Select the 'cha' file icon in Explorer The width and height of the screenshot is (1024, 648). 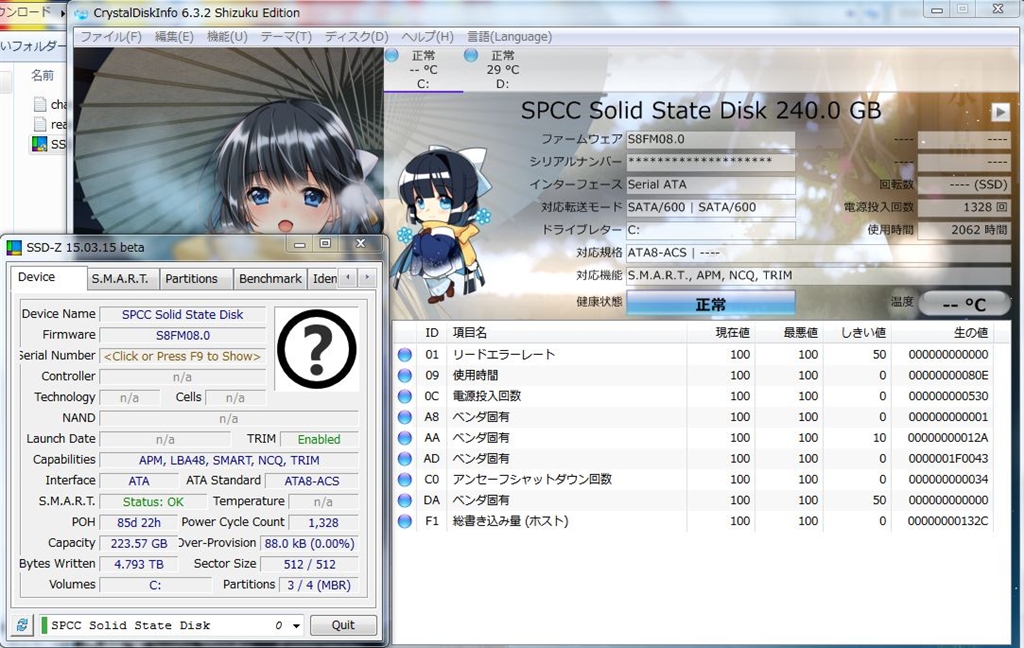(x=40, y=103)
